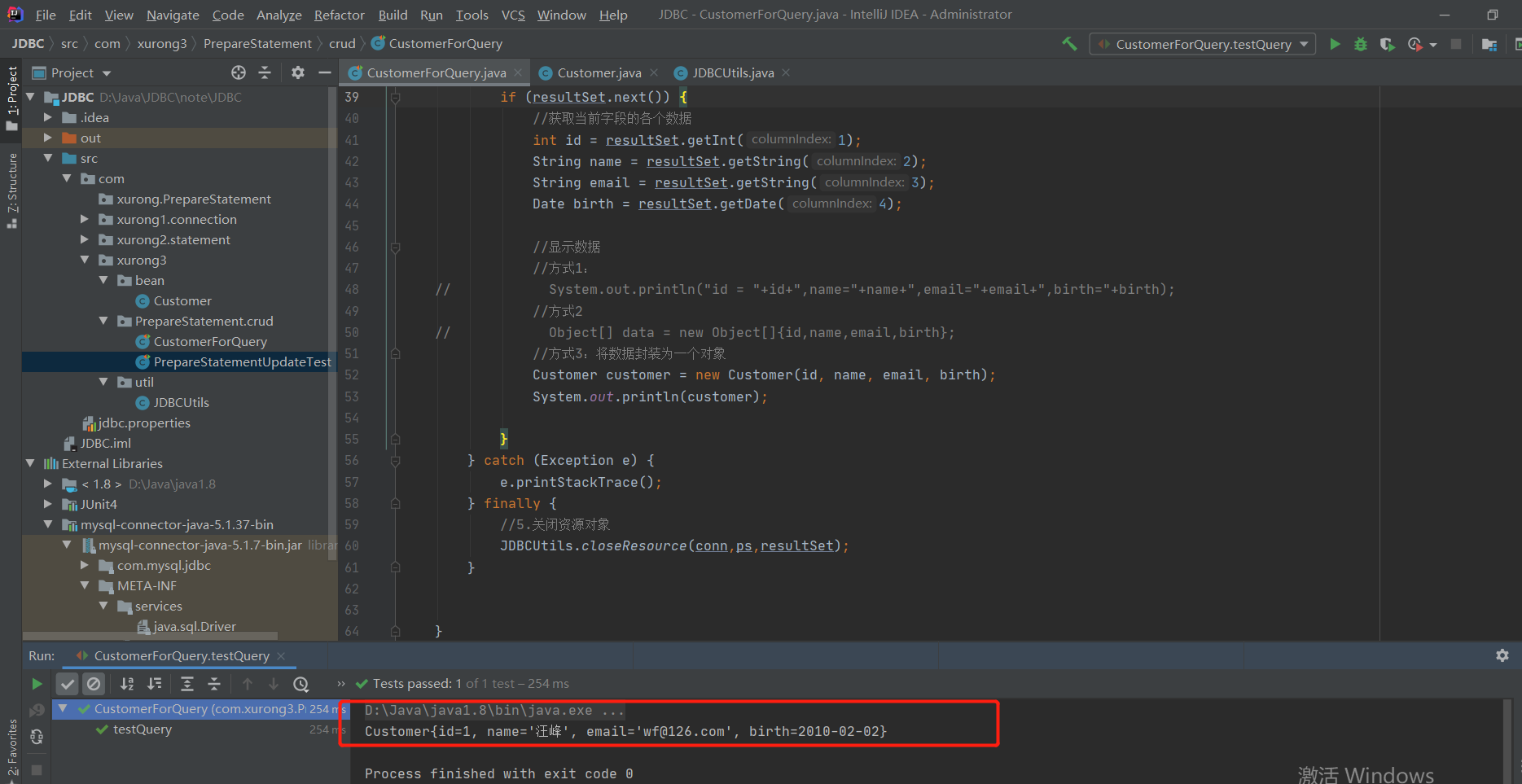Show more Run toolbar actions chevron
Viewport: 1522px width, 784px height.
point(341,684)
